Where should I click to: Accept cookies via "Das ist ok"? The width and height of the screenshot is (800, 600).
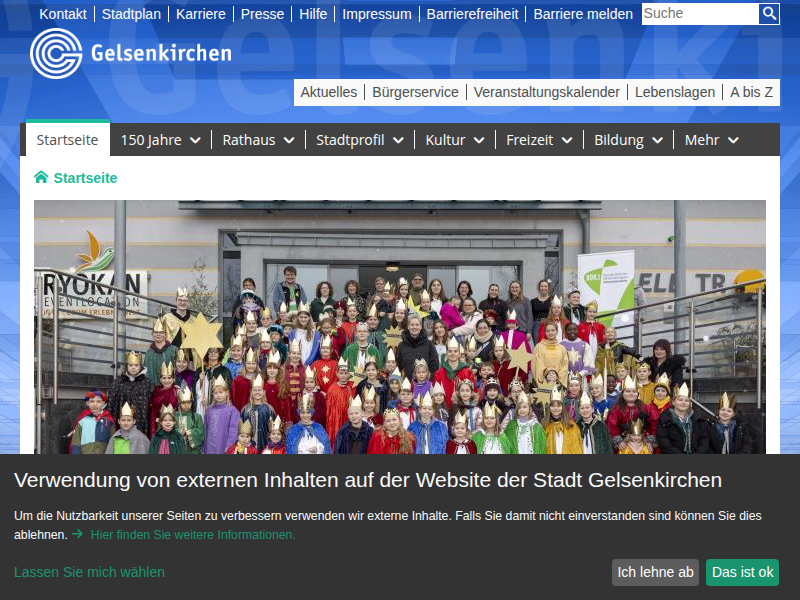(x=742, y=572)
